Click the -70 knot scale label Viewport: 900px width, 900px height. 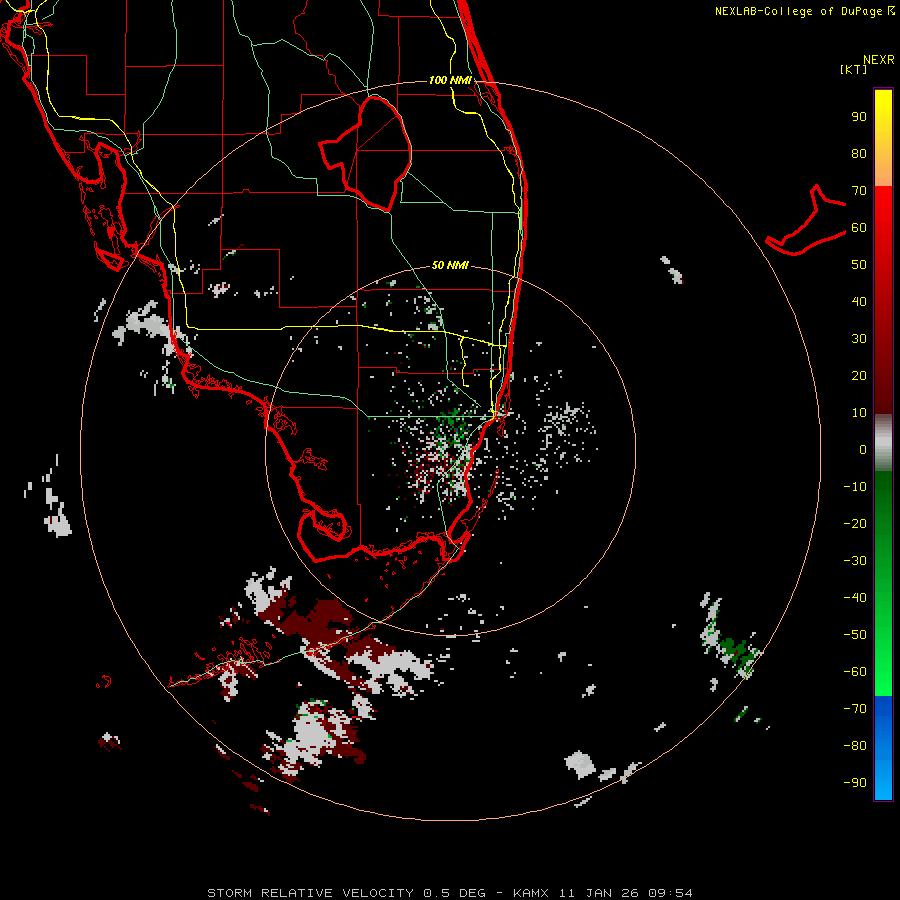click(x=855, y=709)
